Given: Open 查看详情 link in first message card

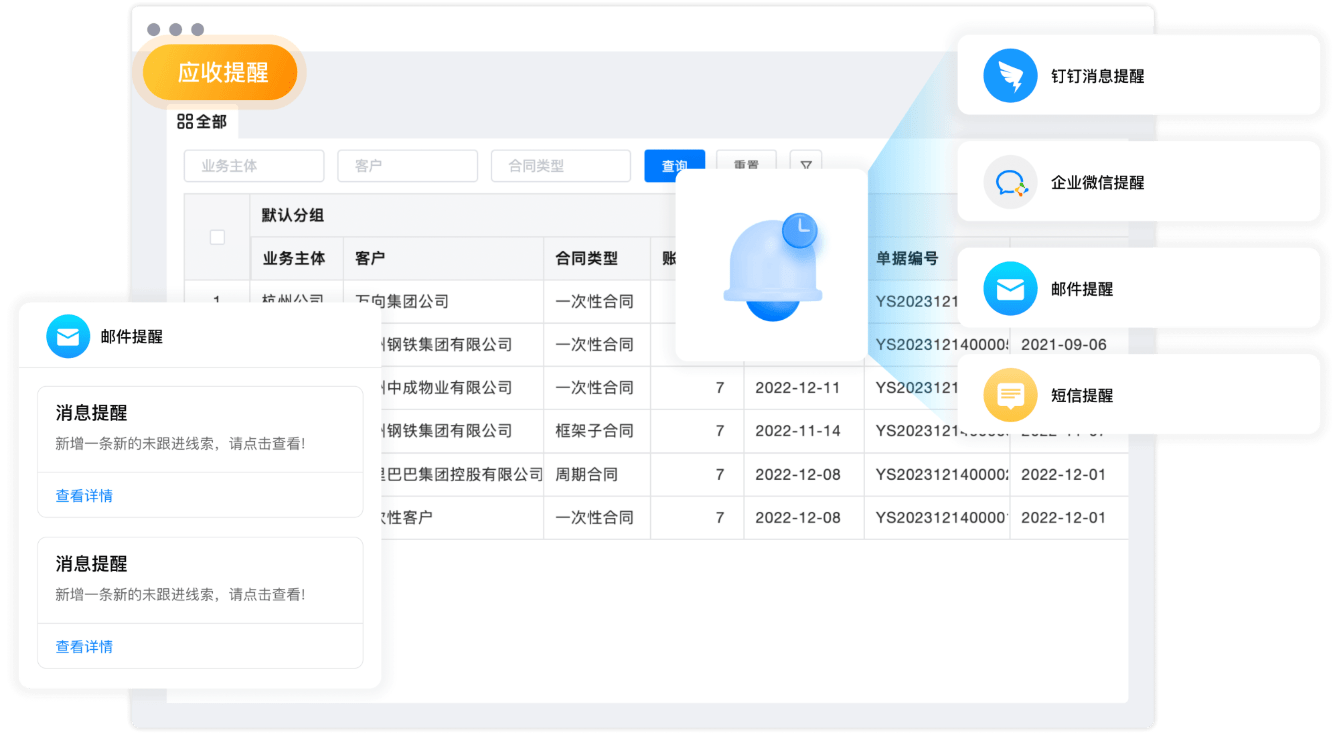Looking at the screenshot, I should [84, 496].
